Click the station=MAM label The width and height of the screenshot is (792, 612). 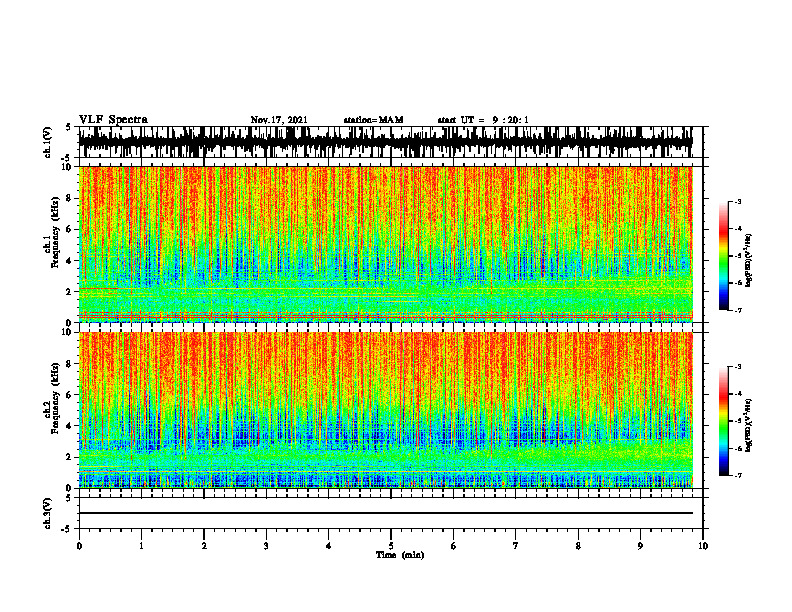[373, 120]
